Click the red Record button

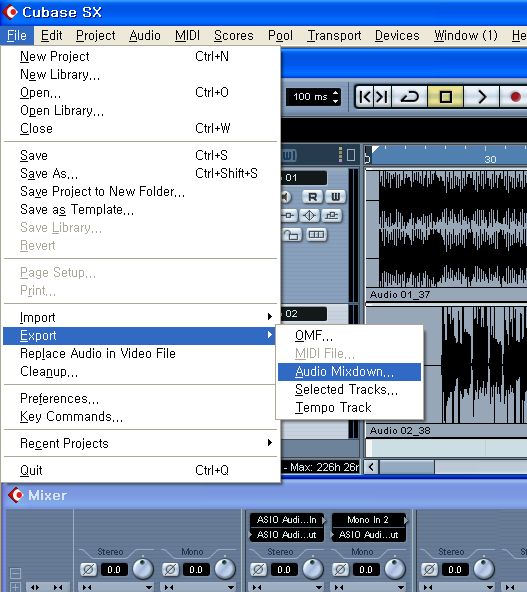[x=514, y=97]
